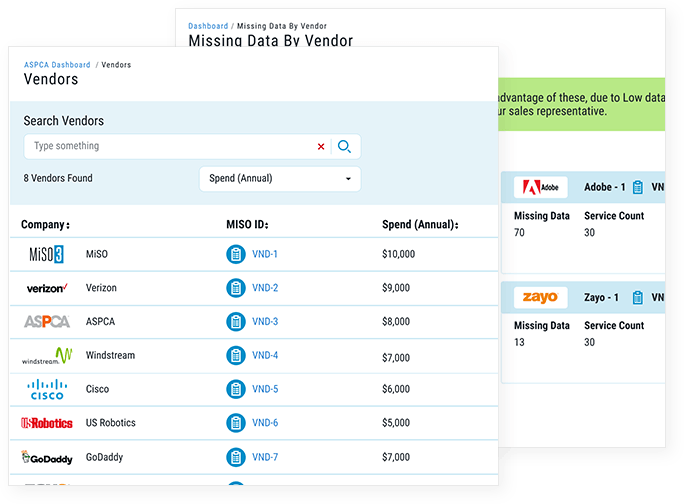Click clipboard icon next to VND-7
The height and width of the screenshot is (504, 684).
236,457
